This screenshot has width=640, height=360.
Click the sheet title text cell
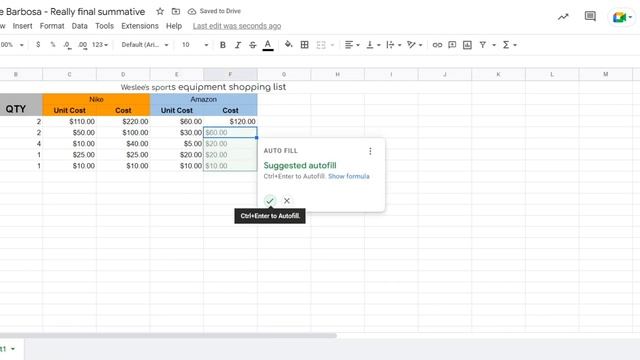click(x=203, y=87)
